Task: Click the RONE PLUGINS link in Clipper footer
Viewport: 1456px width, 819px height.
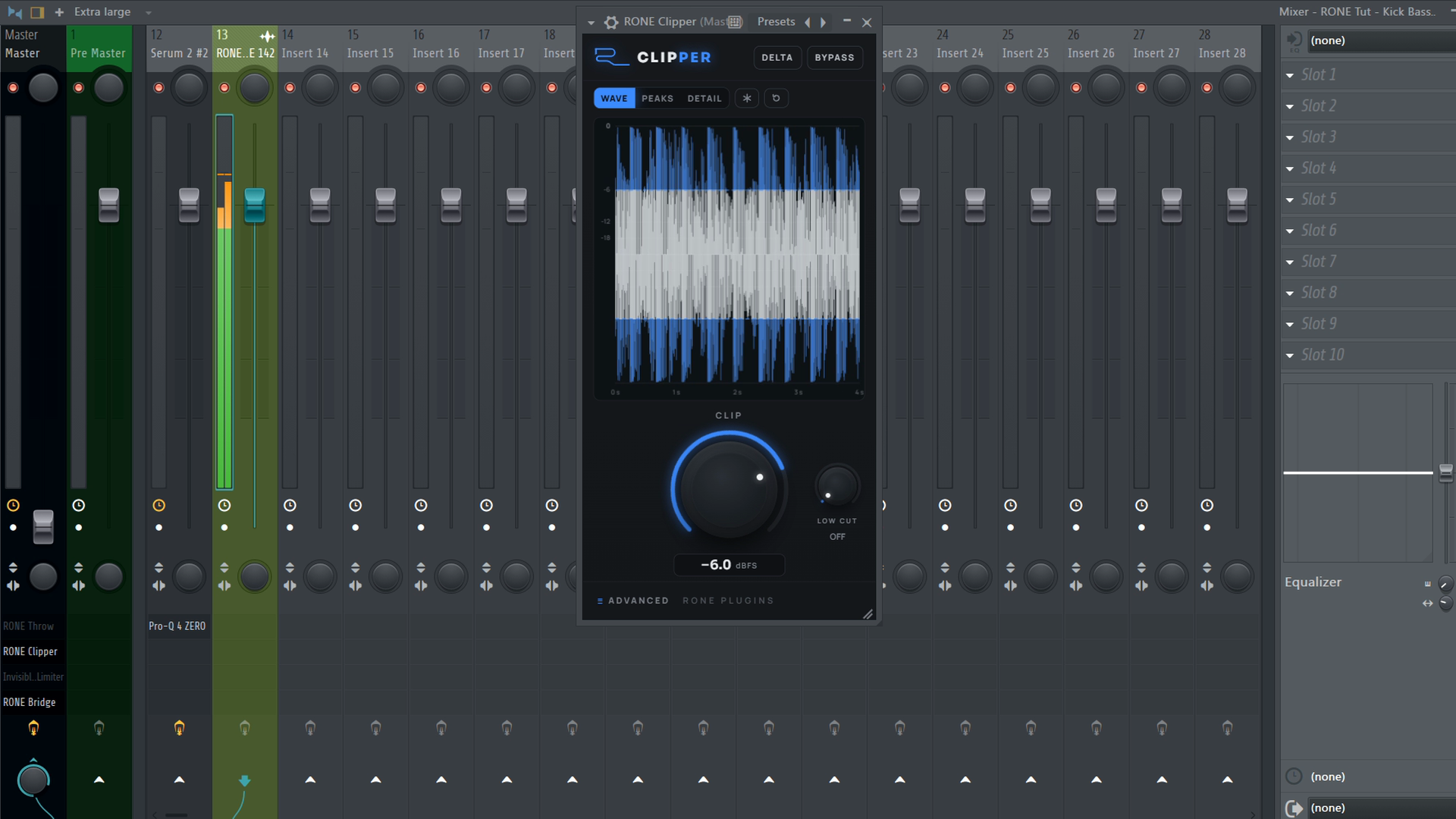Action: pos(728,601)
